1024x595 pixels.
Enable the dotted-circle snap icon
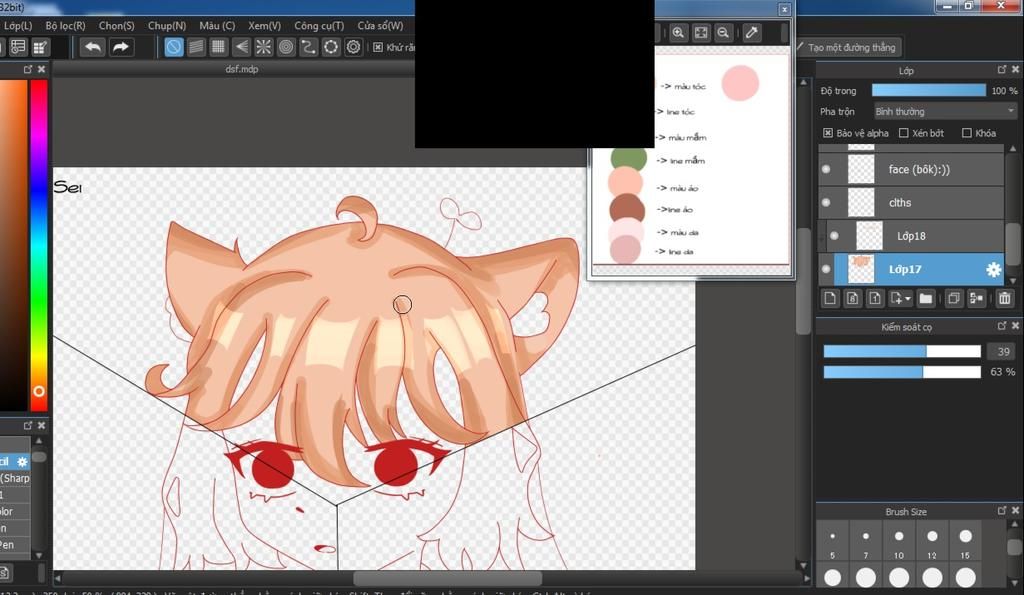[331, 47]
